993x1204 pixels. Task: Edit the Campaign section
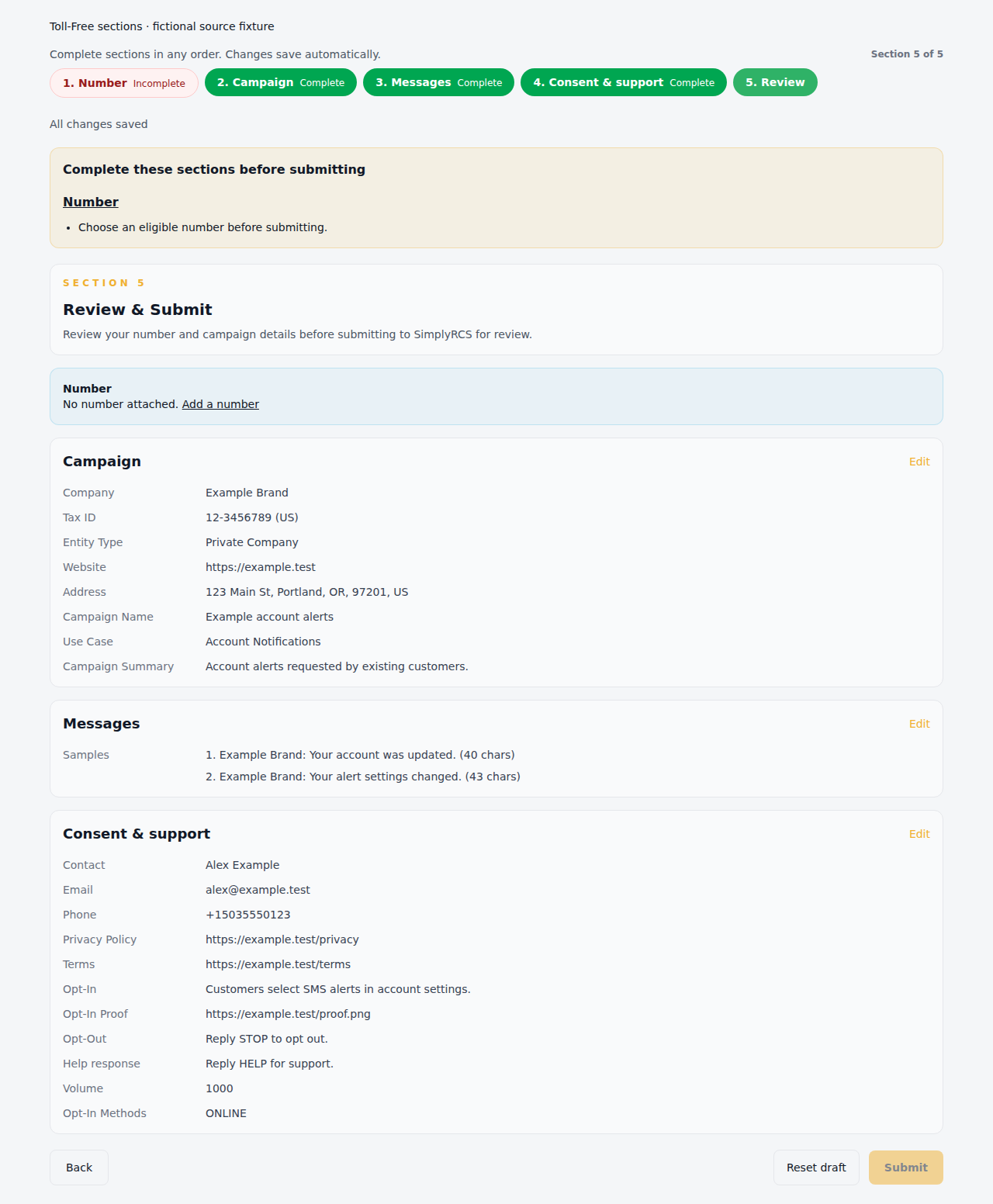point(919,462)
